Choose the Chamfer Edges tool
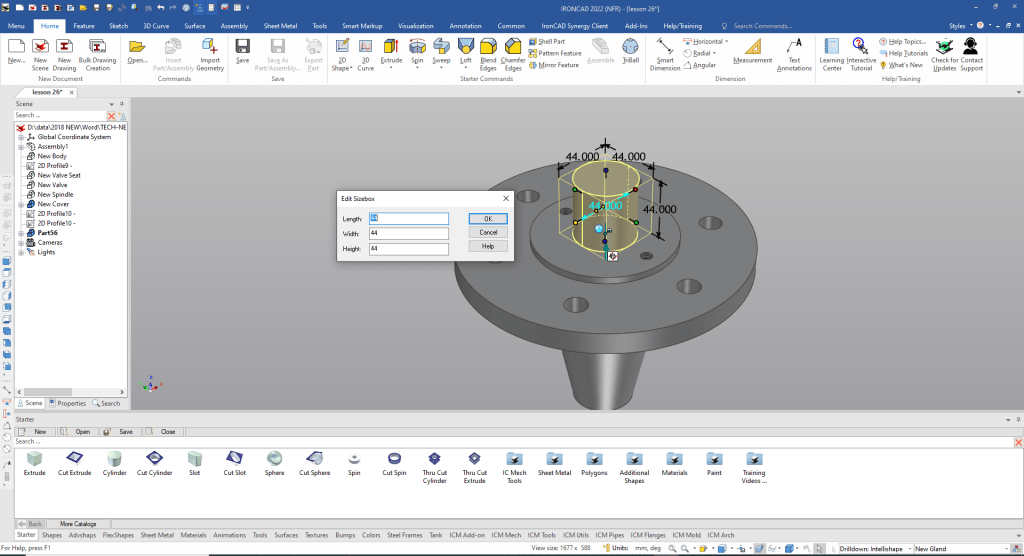The height and width of the screenshot is (556, 1024). pos(513,49)
